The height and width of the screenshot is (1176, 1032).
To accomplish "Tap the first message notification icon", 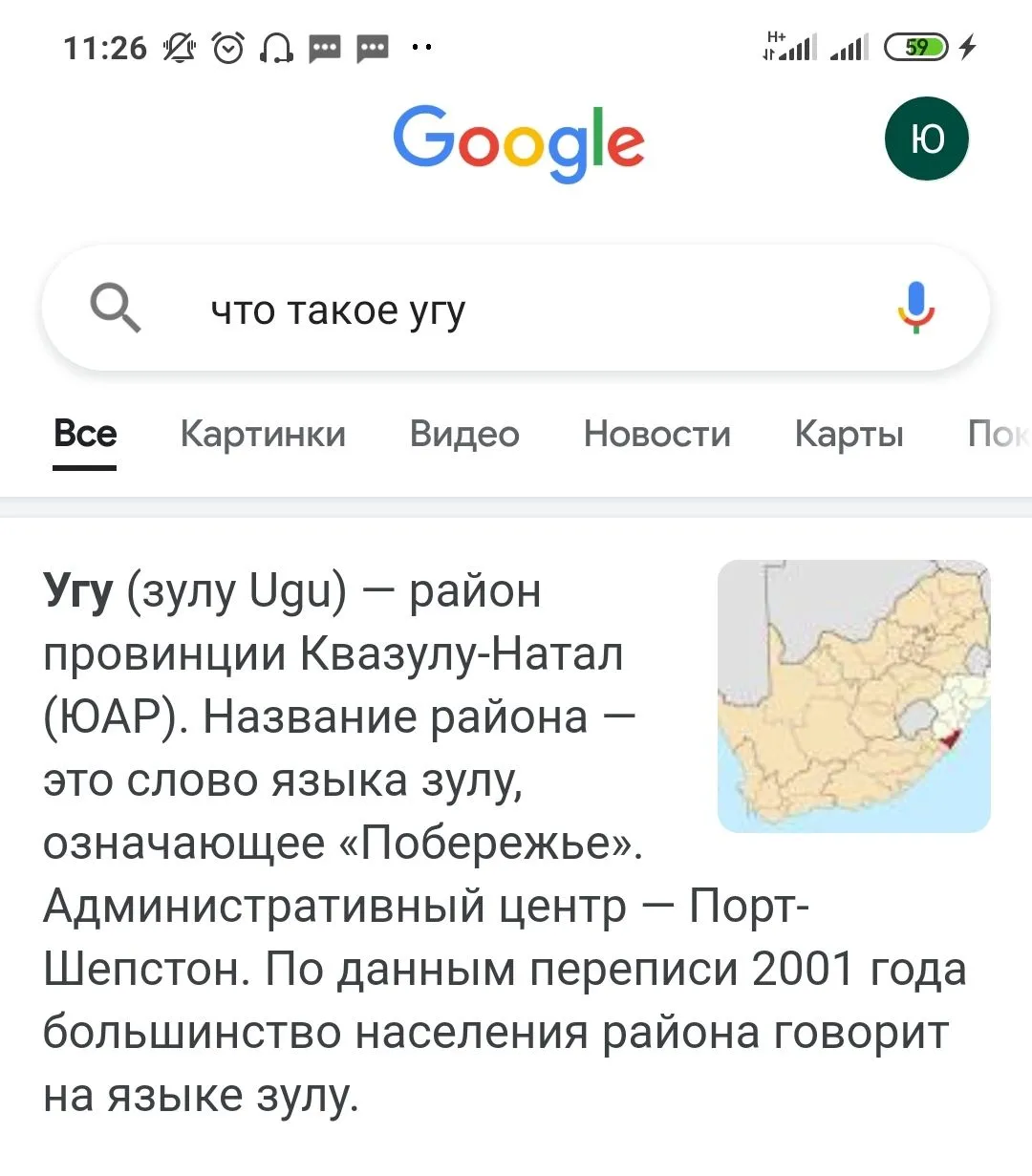I will 325,47.
